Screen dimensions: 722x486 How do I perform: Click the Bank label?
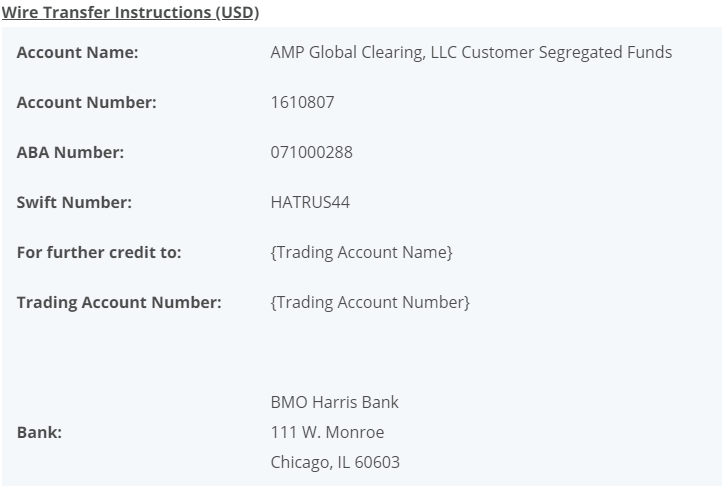39,433
